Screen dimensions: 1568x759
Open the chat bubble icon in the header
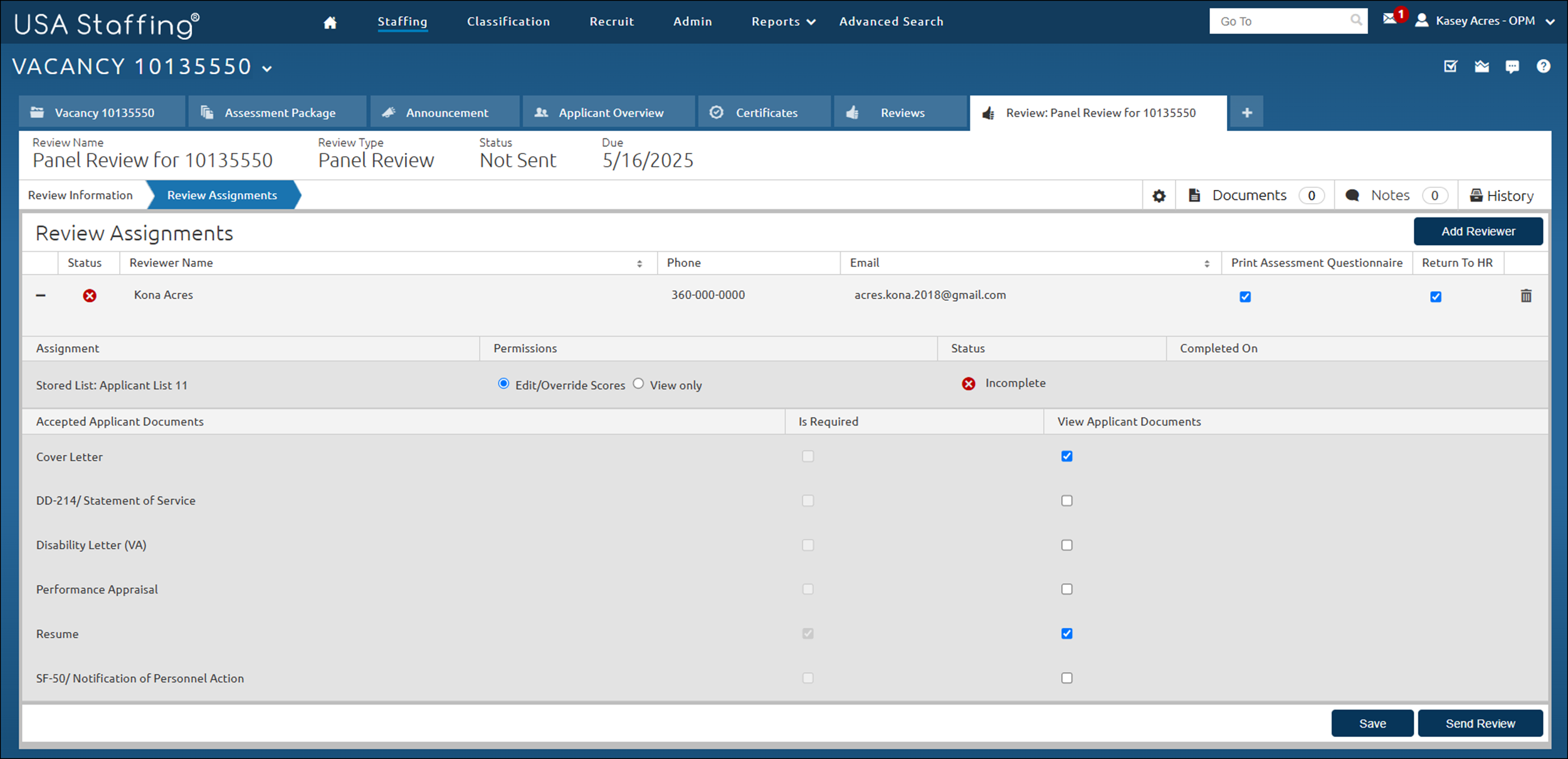1512,66
